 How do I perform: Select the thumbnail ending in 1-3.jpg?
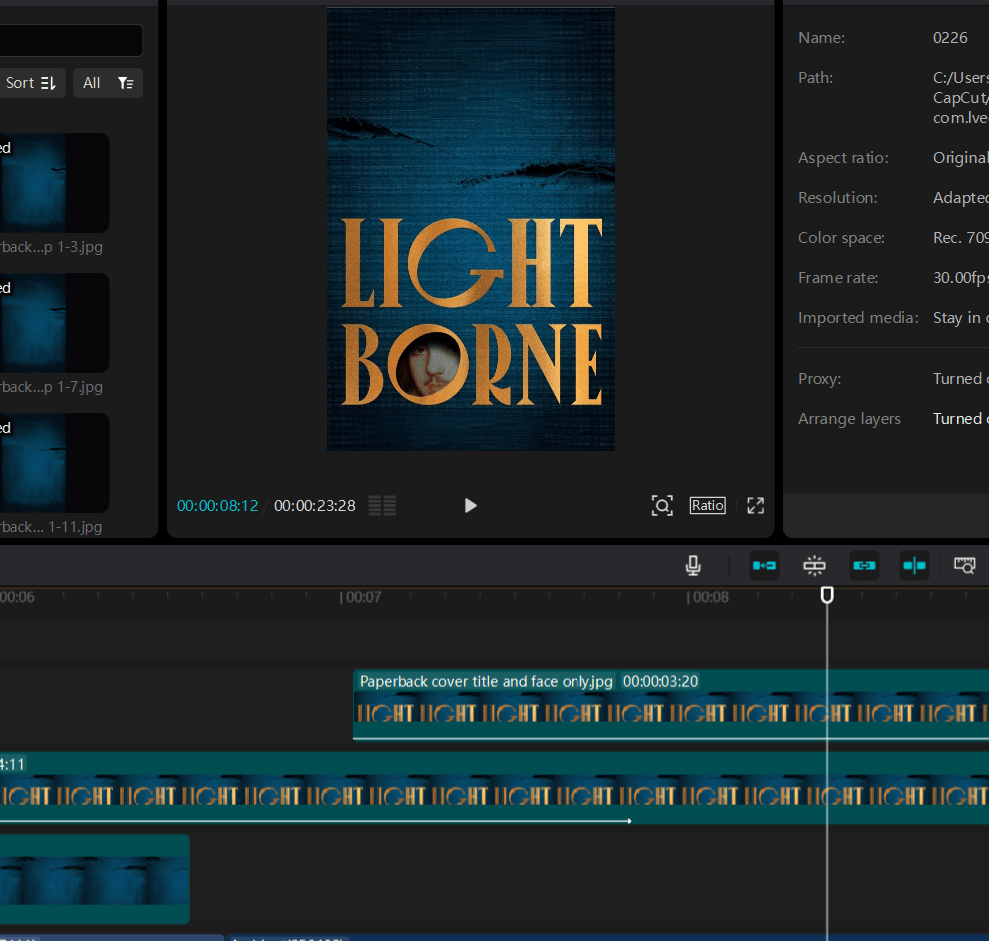pos(54,183)
